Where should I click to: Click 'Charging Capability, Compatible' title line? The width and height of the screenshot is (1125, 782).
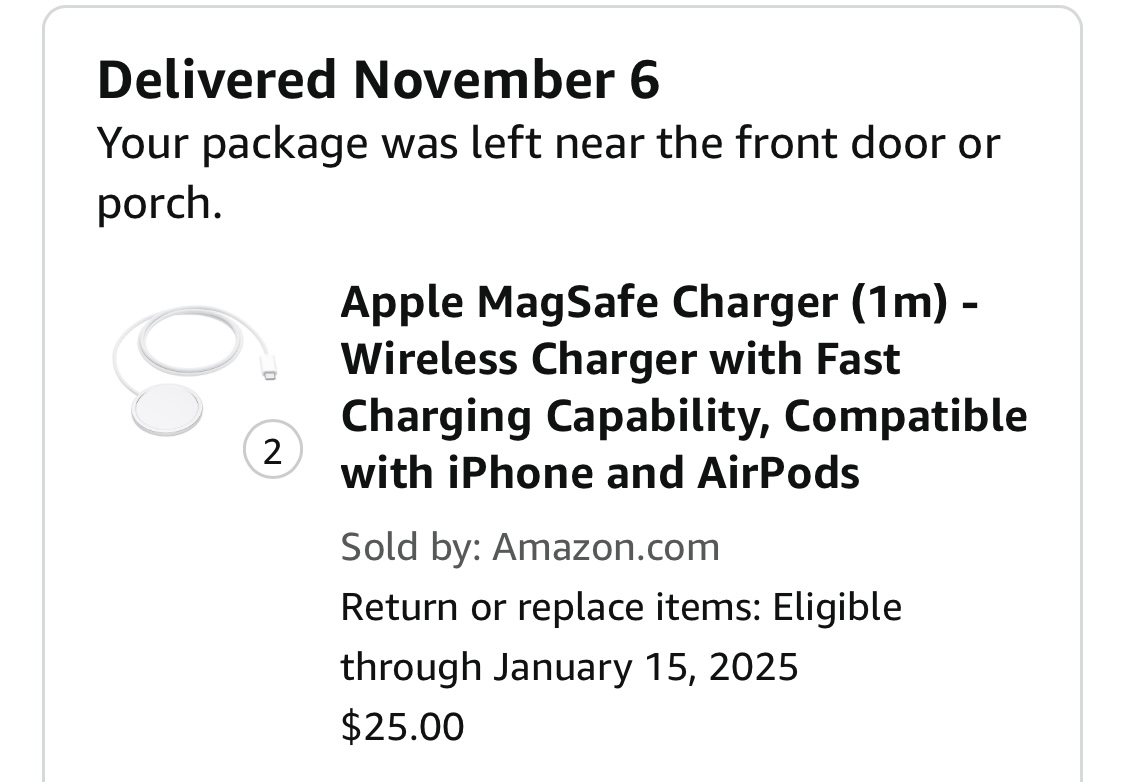[x=683, y=415]
